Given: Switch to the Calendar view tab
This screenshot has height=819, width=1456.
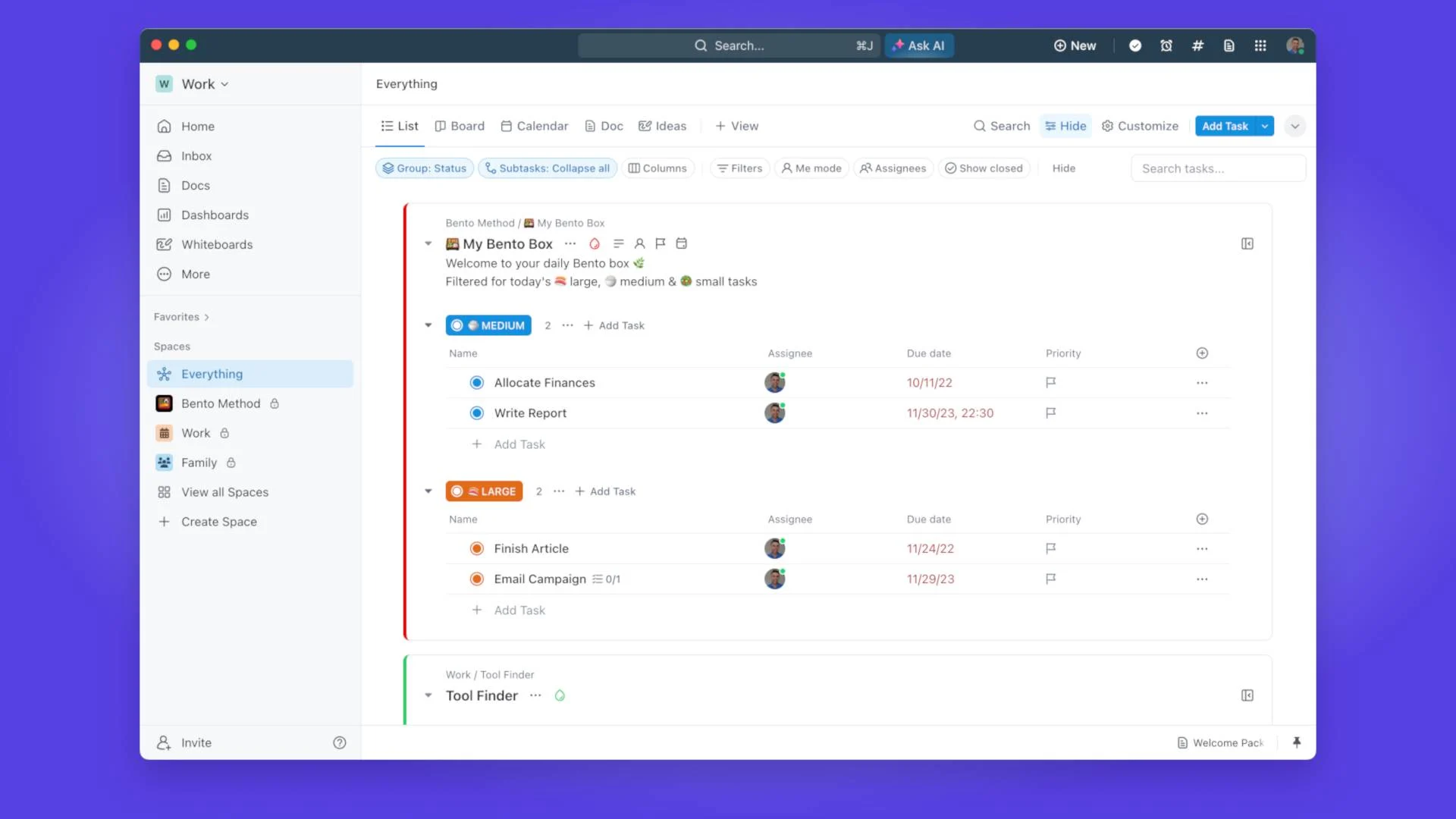Looking at the screenshot, I should click(x=534, y=126).
